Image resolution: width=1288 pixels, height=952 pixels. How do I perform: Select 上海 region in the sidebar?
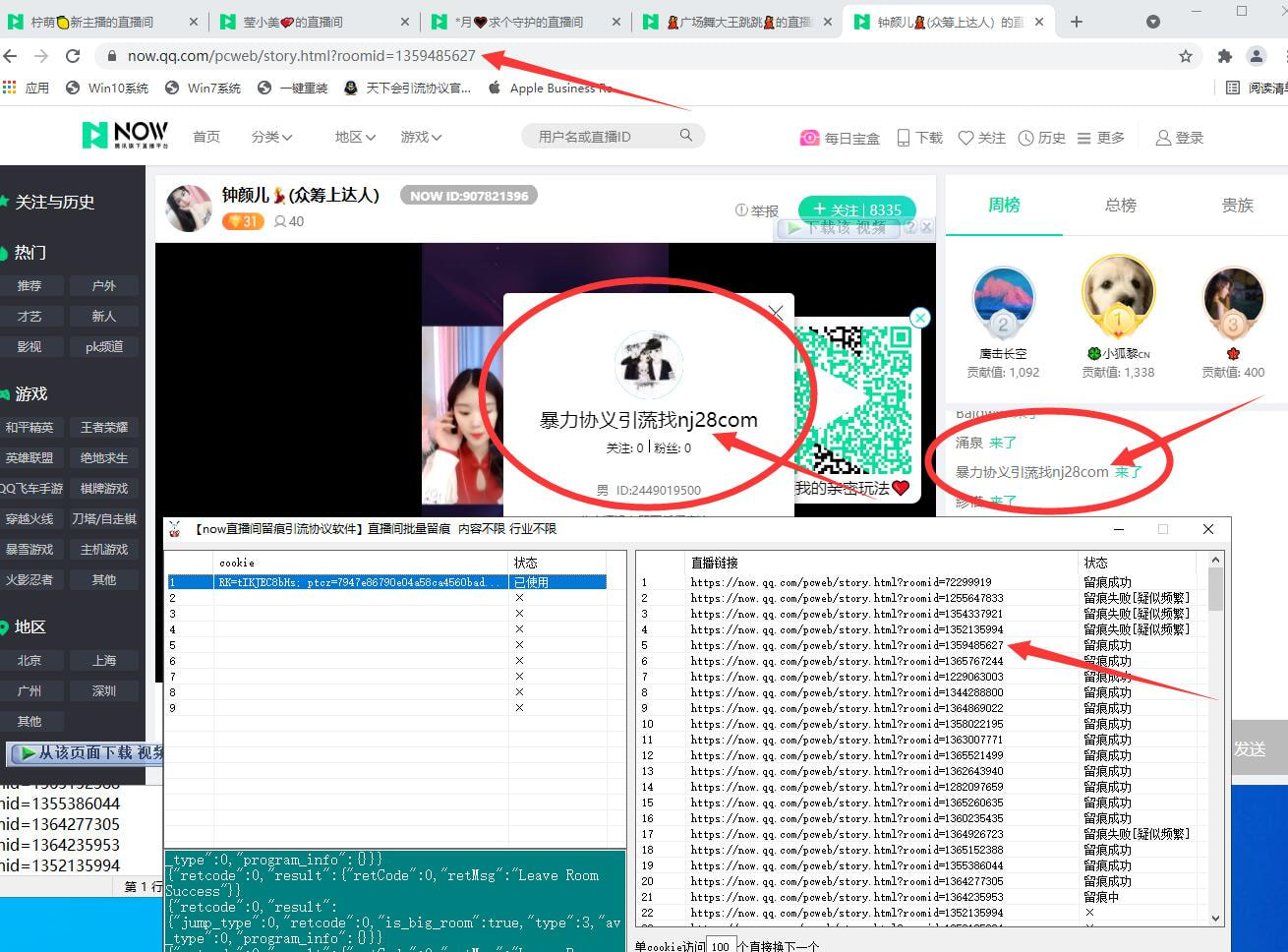pyautogui.click(x=103, y=660)
